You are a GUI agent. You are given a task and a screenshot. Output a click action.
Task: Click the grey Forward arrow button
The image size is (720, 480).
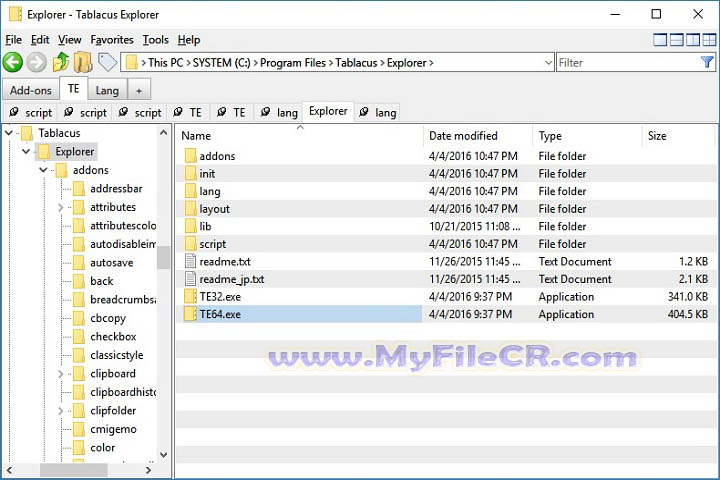36,62
